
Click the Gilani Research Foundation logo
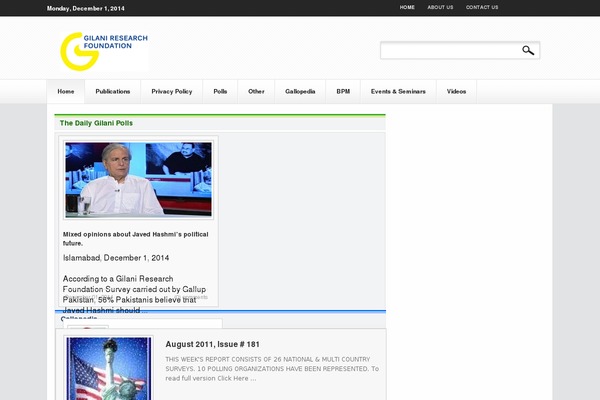[104, 51]
